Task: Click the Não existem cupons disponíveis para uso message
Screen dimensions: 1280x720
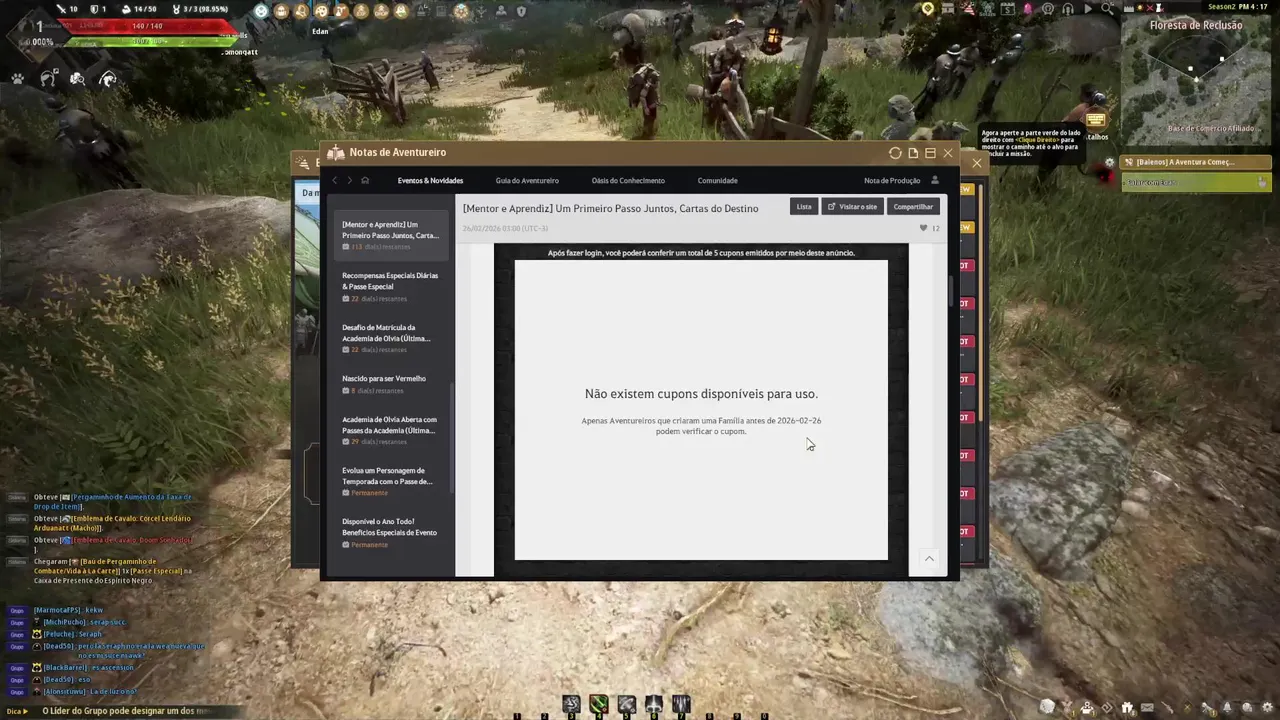Action: [x=701, y=394]
